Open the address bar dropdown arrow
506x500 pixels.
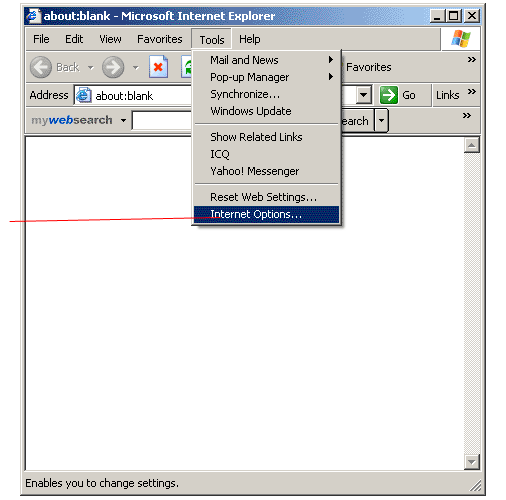tap(364, 95)
